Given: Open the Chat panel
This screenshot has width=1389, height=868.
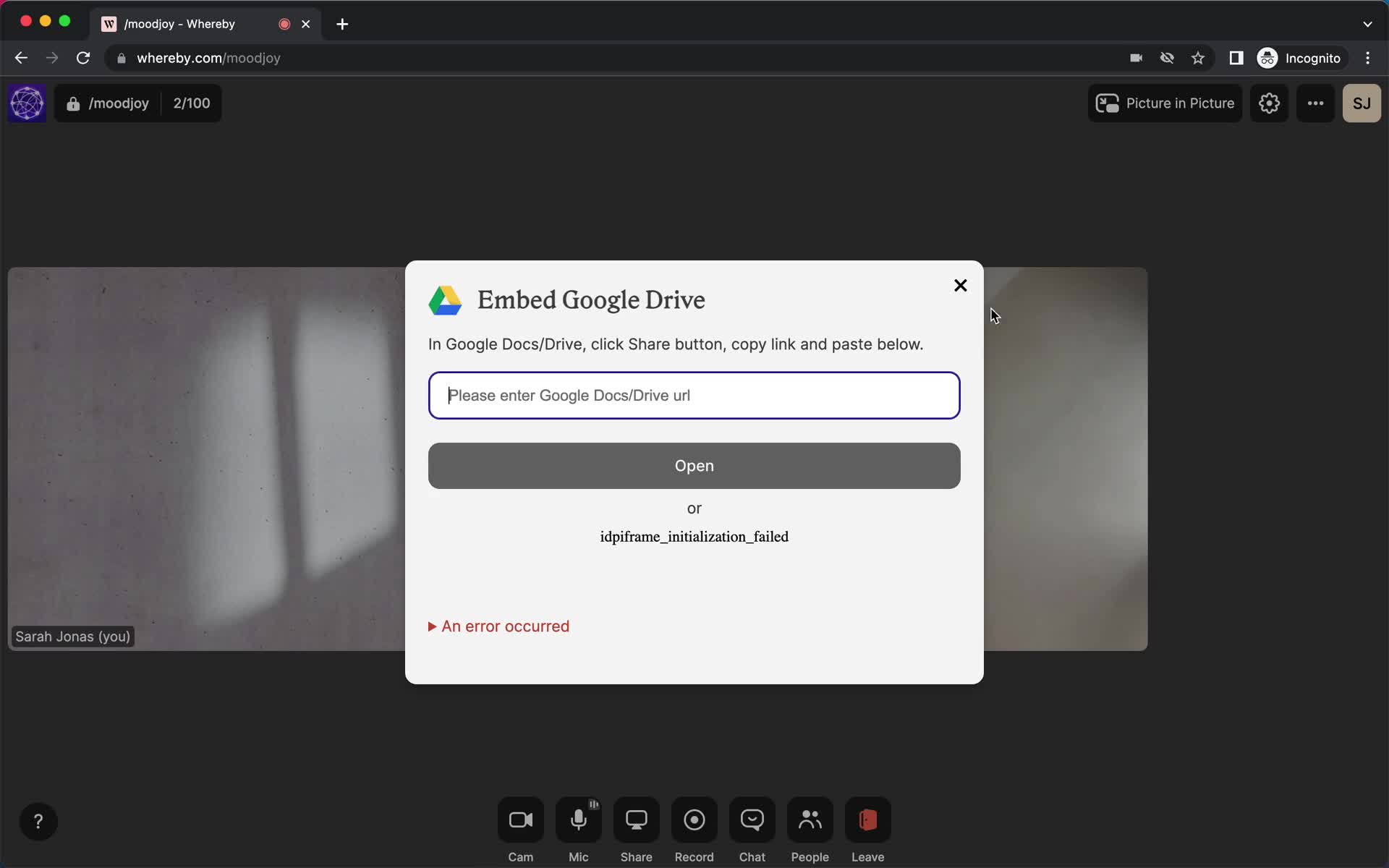Looking at the screenshot, I should [752, 821].
